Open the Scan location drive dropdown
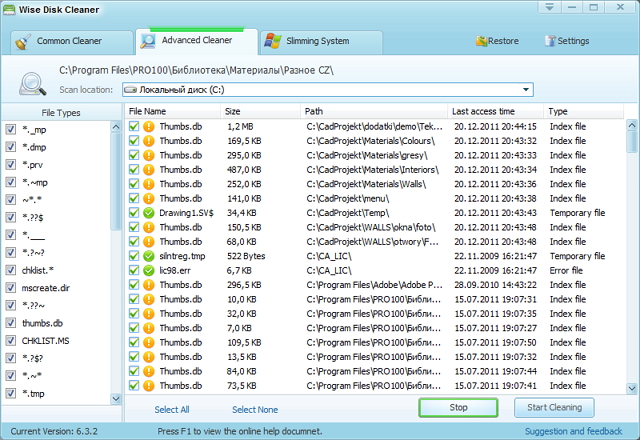This screenshot has width=640, height=440. point(526,89)
